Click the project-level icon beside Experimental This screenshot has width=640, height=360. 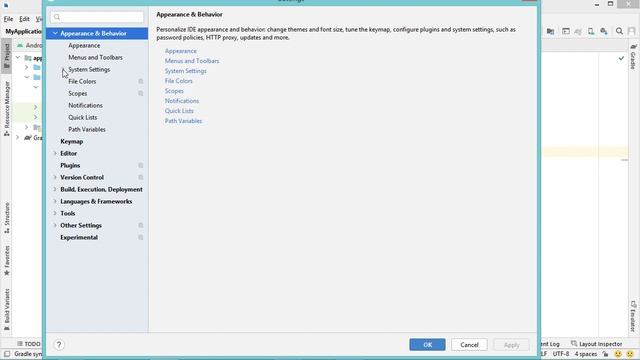(x=140, y=238)
